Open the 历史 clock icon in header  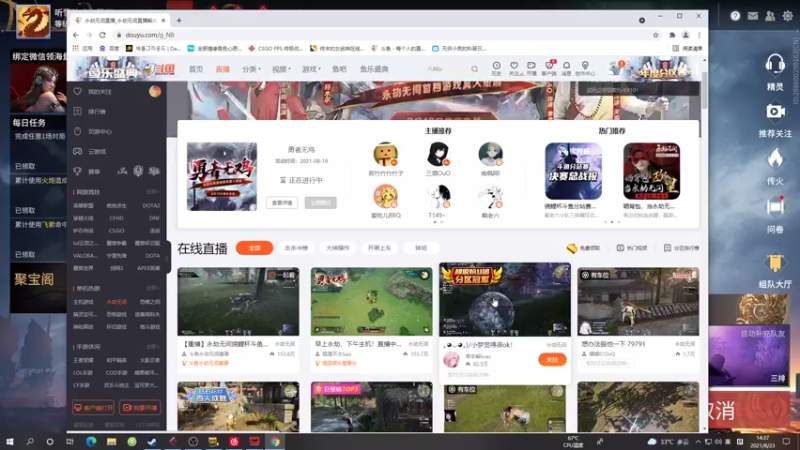point(496,65)
